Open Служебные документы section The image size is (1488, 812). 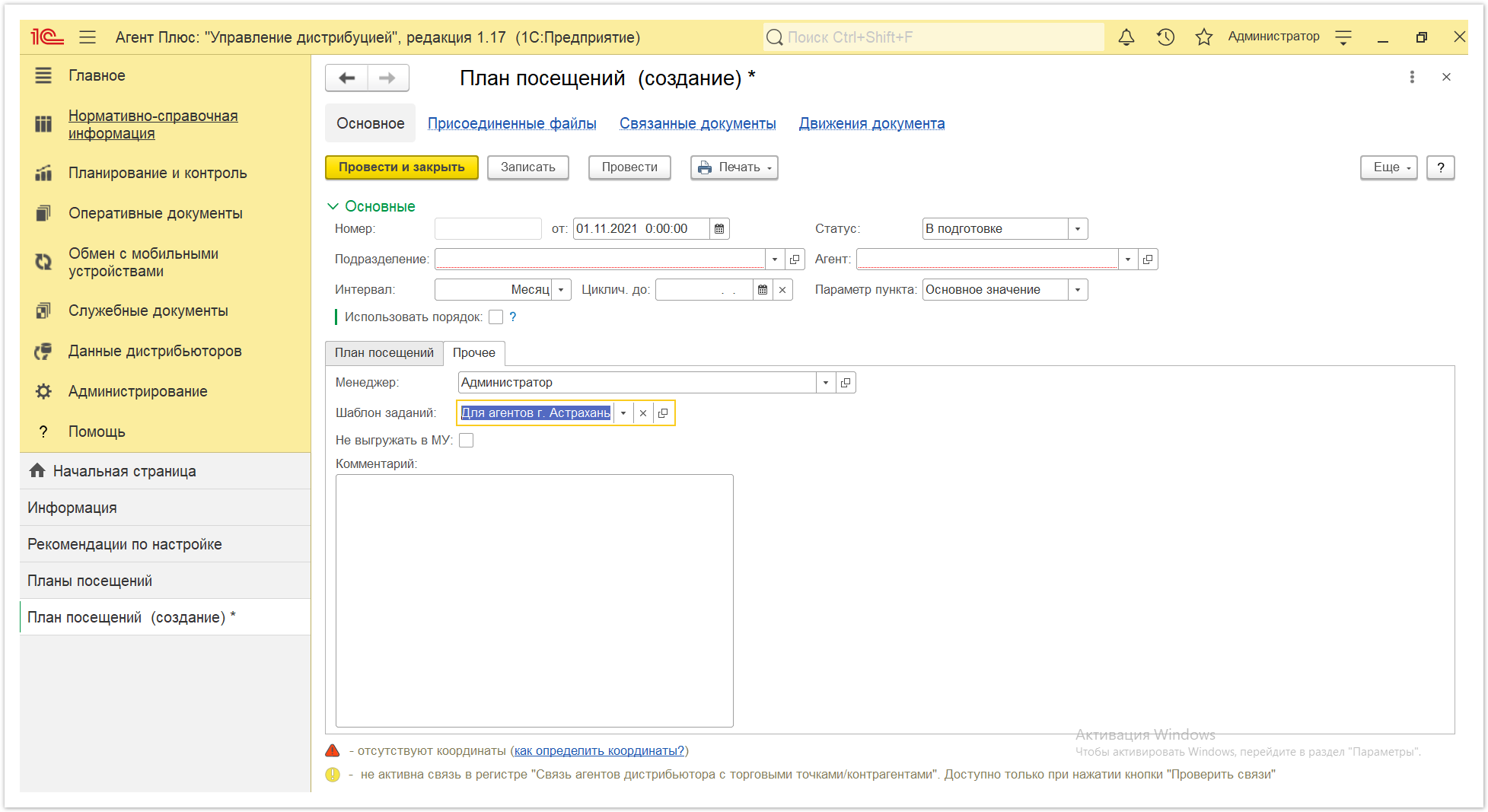click(x=148, y=310)
